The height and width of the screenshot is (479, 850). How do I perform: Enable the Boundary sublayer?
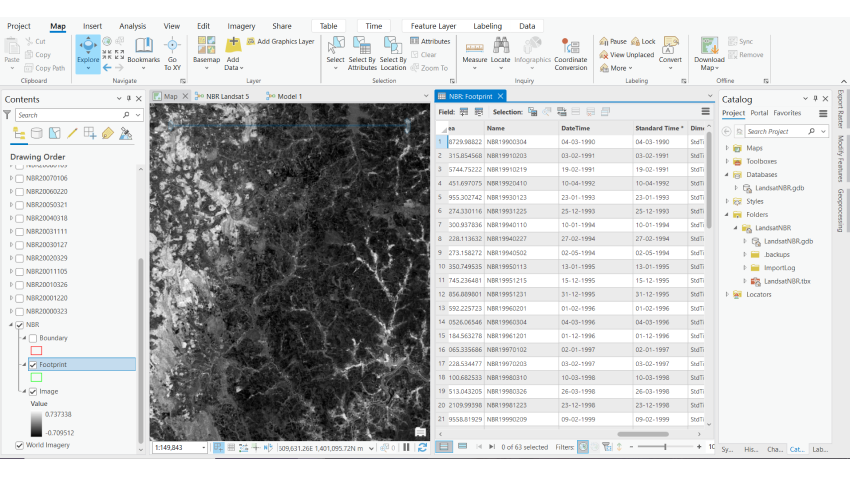pyautogui.click(x=33, y=338)
